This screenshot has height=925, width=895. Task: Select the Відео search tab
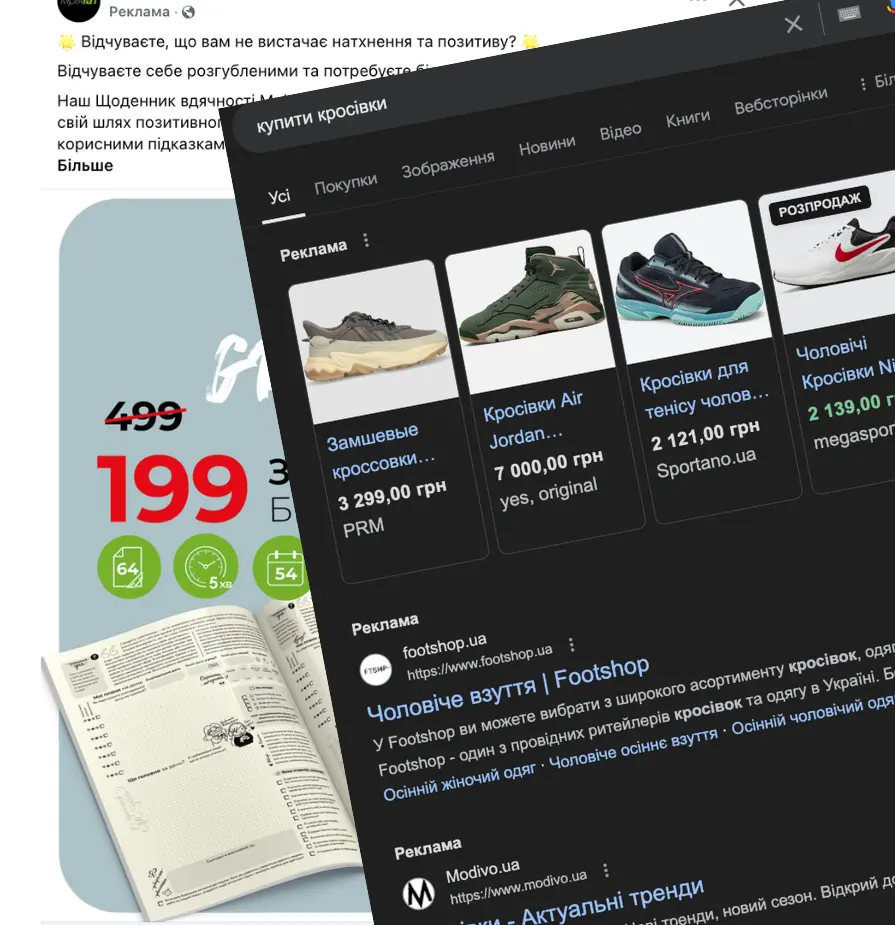[620, 131]
